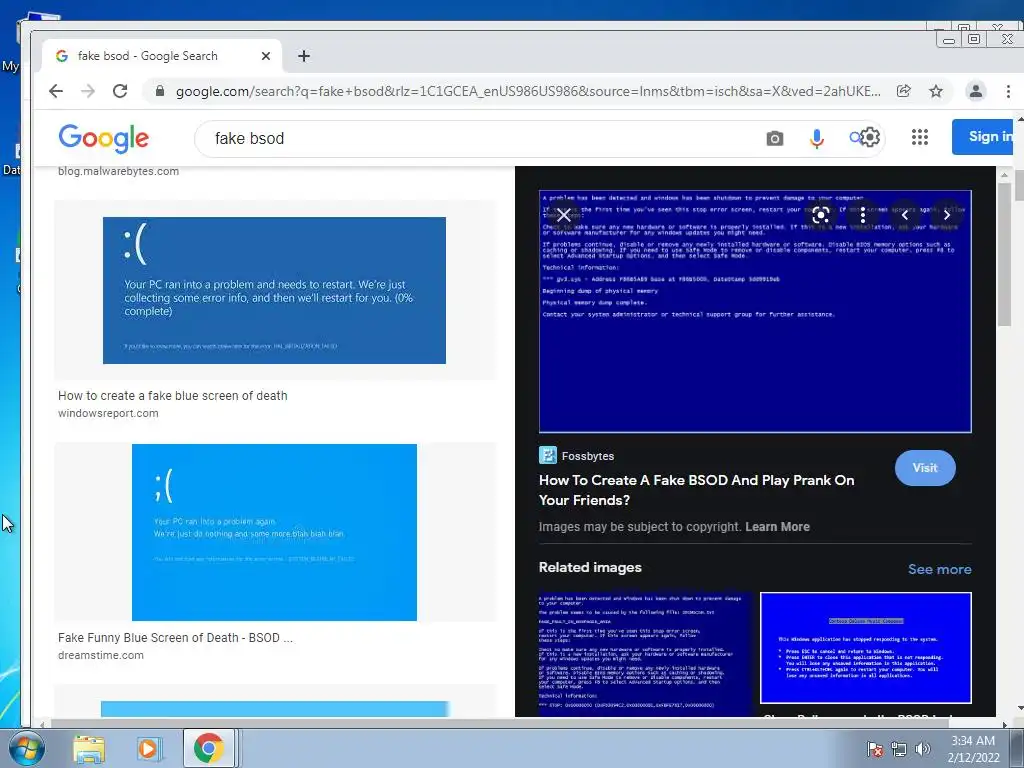1024x768 pixels.
Task: Start voice search with microphone icon
Action: 816,138
